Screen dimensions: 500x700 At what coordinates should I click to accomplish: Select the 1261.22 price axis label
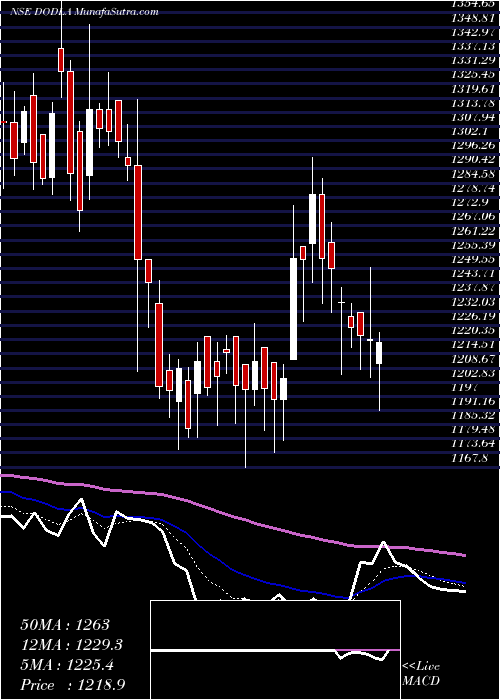tap(474, 232)
